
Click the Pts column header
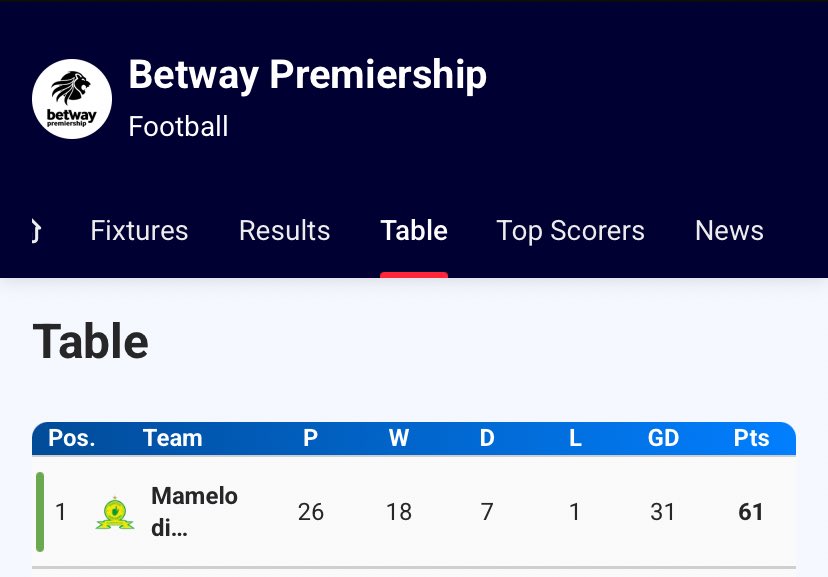[751, 438]
